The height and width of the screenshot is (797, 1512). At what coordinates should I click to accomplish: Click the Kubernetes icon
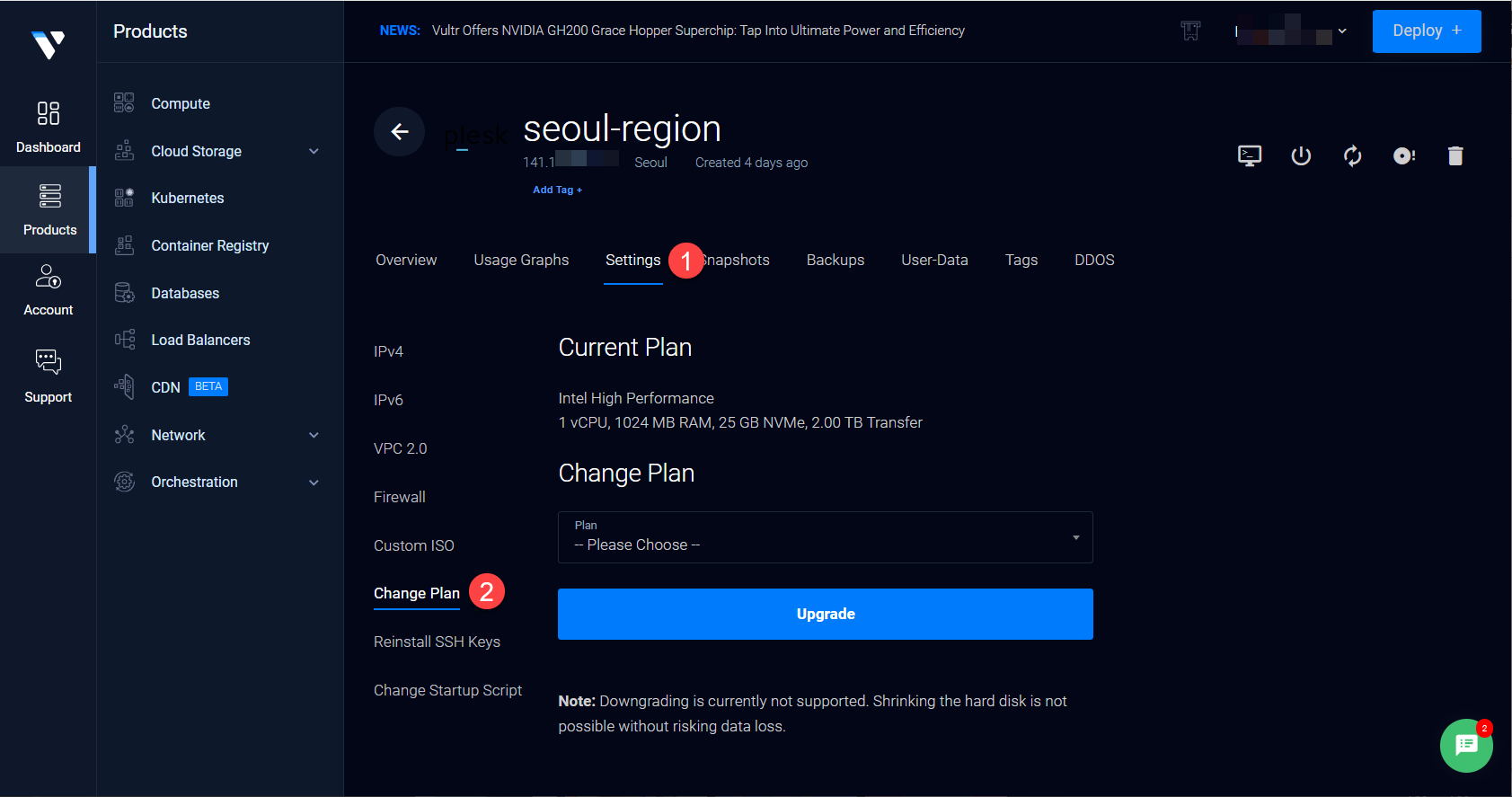(x=124, y=198)
